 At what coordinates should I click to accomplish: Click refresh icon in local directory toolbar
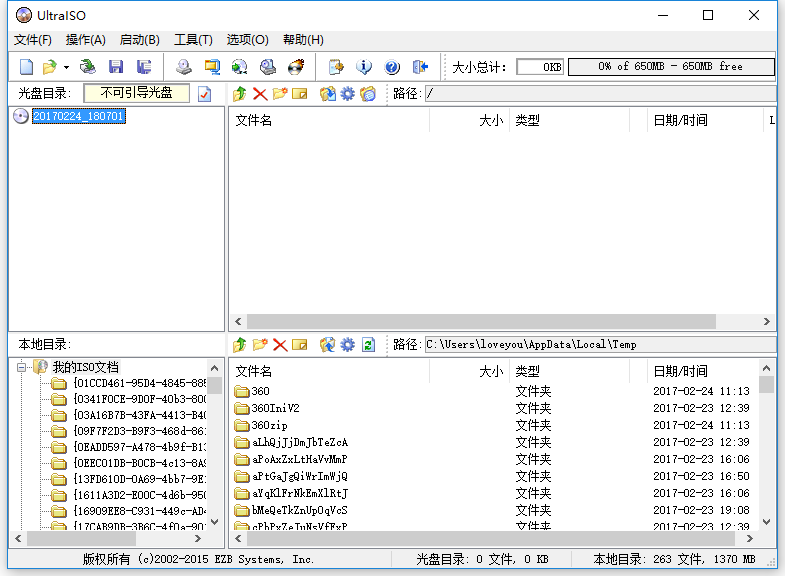(x=368, y=345)
